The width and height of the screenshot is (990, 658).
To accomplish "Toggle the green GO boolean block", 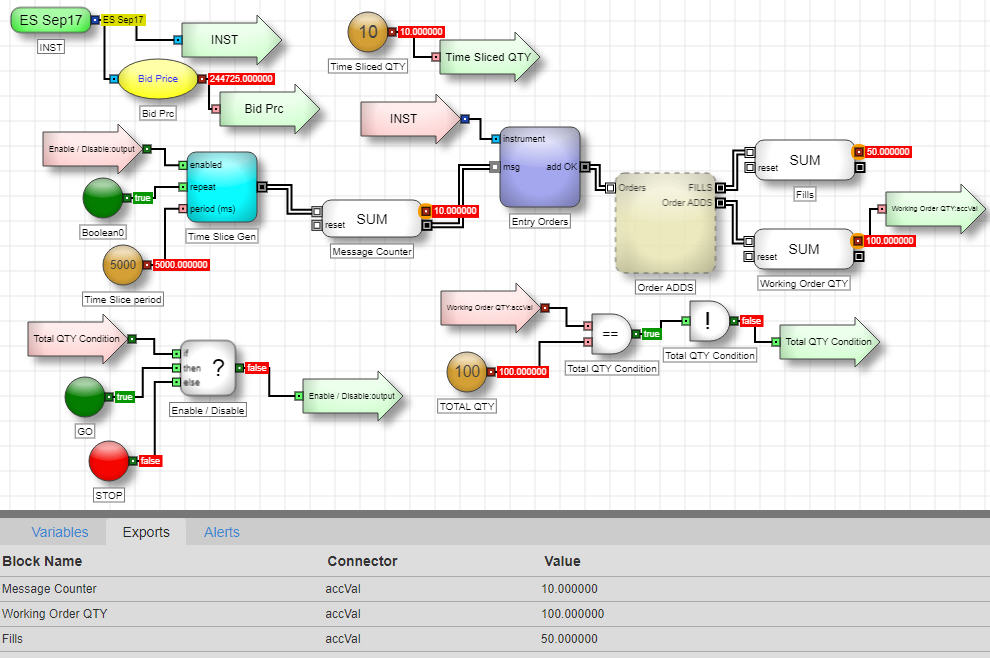I will pyautogui.click(x=86, y=397).
